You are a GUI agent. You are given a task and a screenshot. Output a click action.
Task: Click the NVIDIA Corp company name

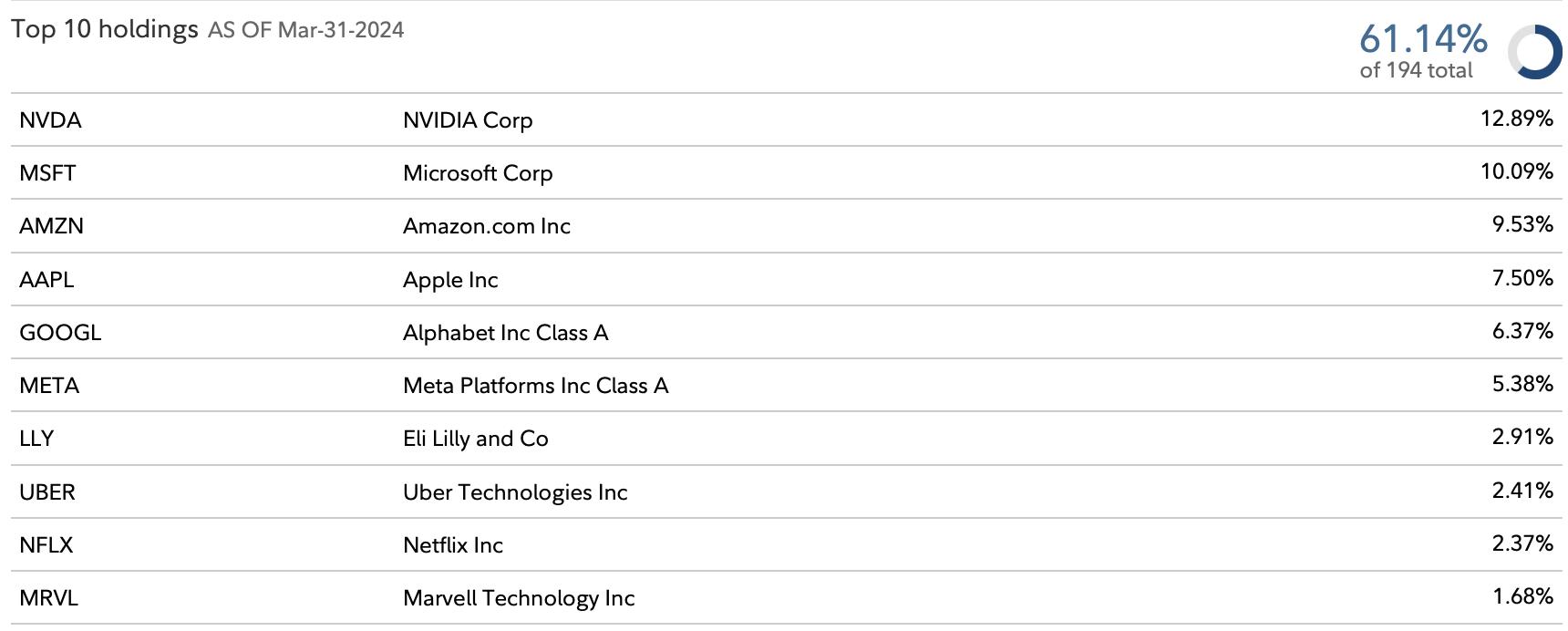tap(468, 120)
